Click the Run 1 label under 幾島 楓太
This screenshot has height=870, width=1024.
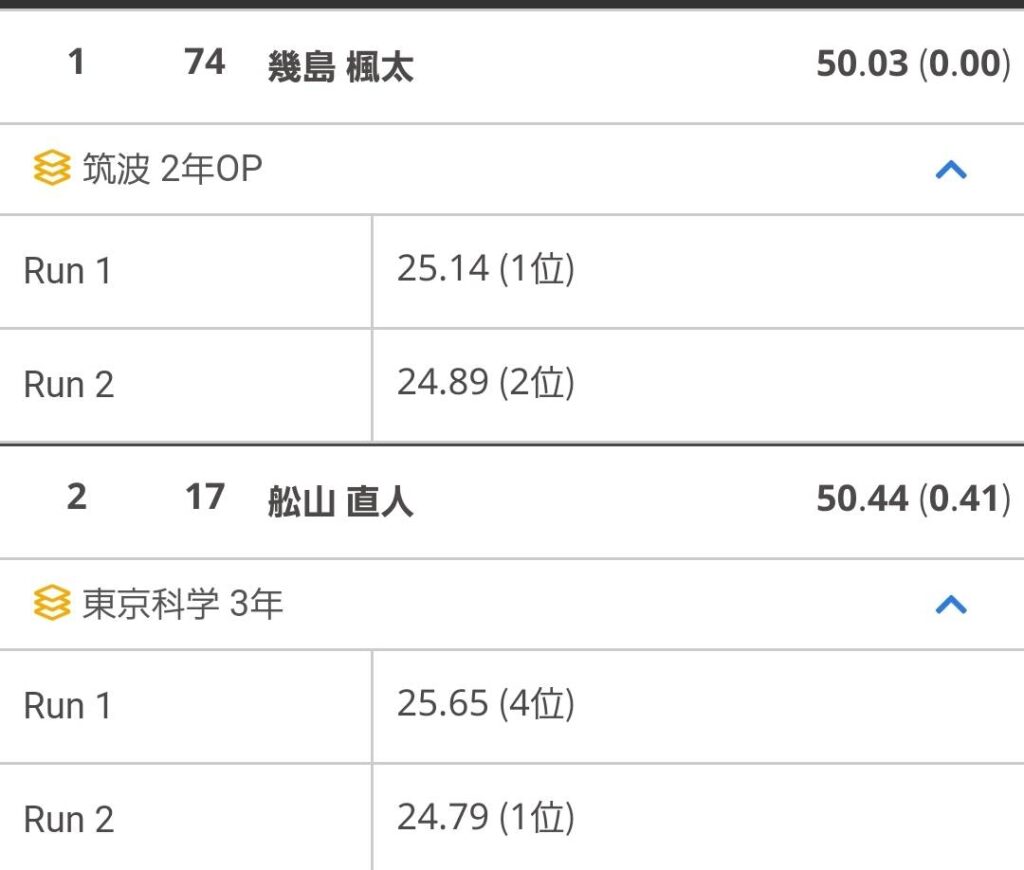pyautogui.click(x=67, y=270)
